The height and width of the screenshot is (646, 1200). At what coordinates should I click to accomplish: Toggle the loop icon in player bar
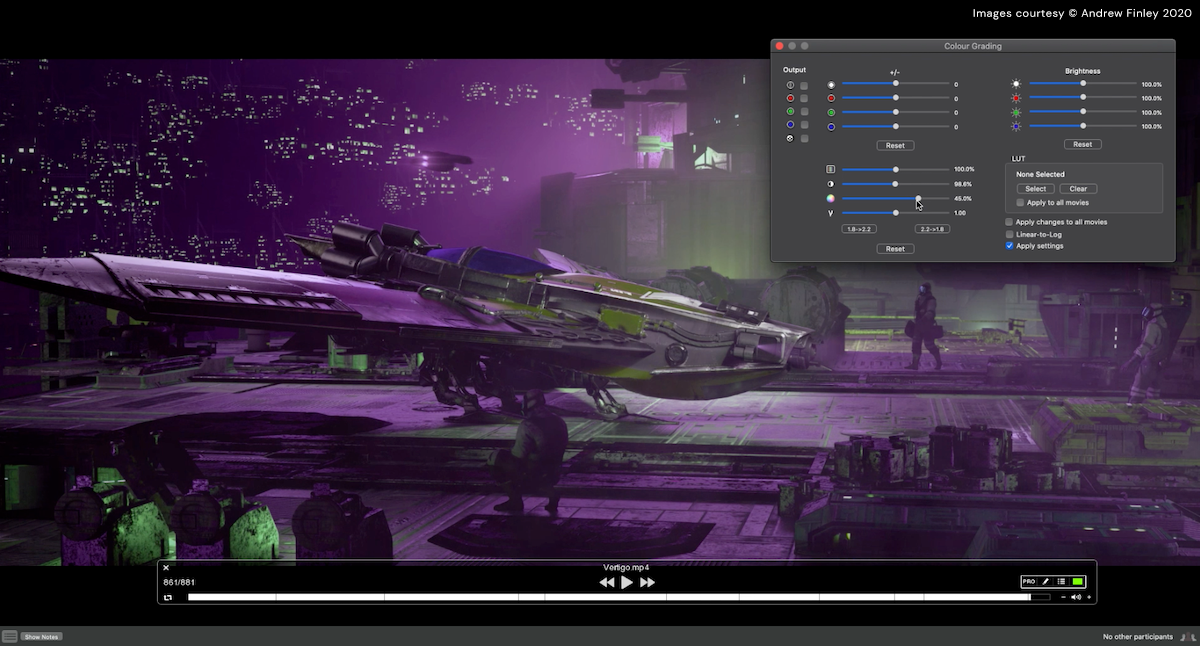point(168,597)
